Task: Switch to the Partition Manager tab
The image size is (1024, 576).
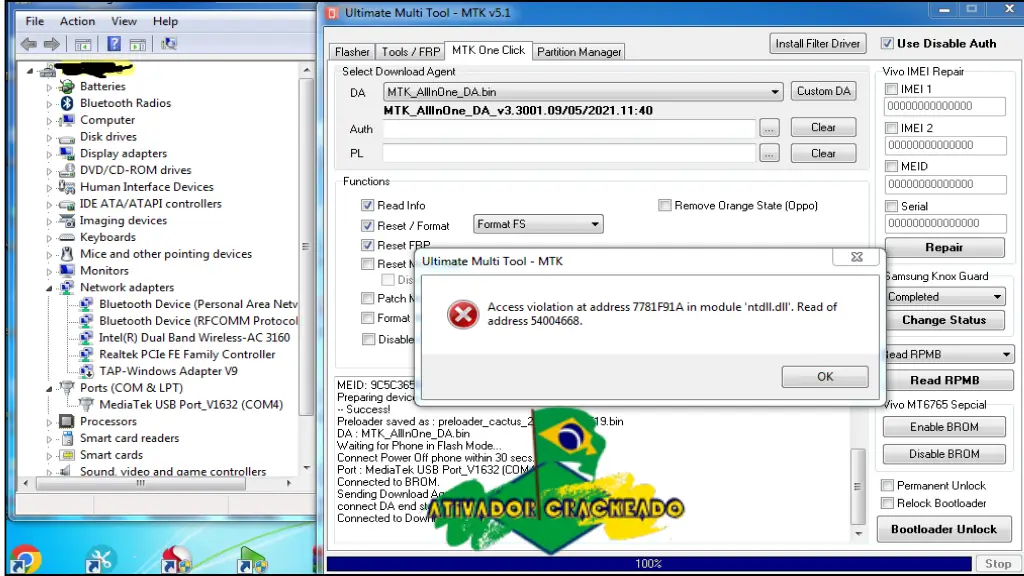Action: click(x=579, y=52)
